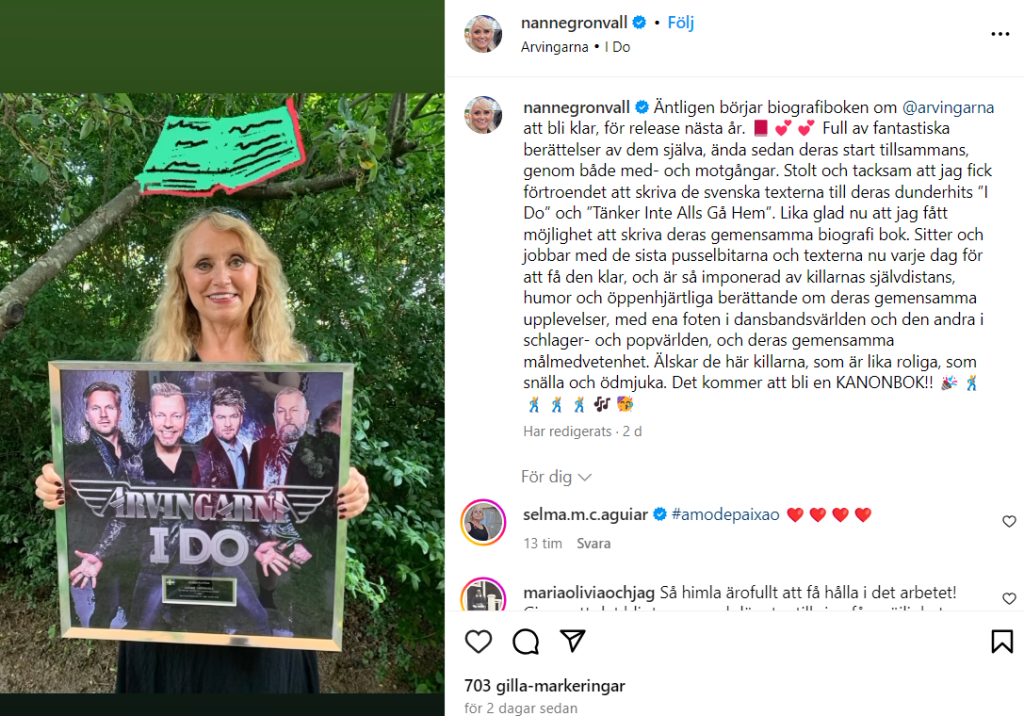Open the @arvingarna mention link
The width and height of the screenshot is (1024, 716).
948,107
